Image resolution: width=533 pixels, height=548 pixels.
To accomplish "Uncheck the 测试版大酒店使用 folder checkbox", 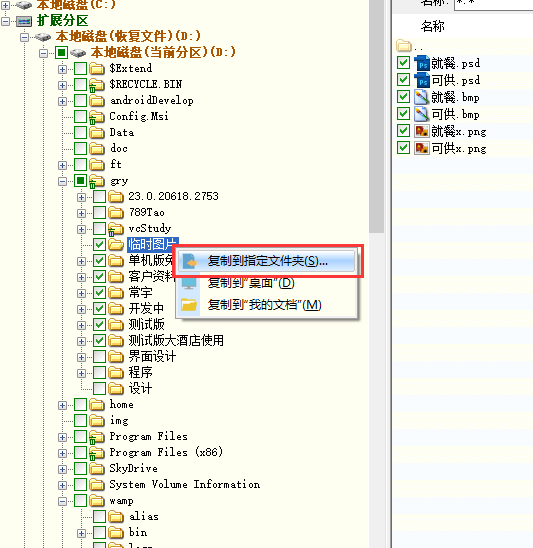I will click(x=100, y=340).
